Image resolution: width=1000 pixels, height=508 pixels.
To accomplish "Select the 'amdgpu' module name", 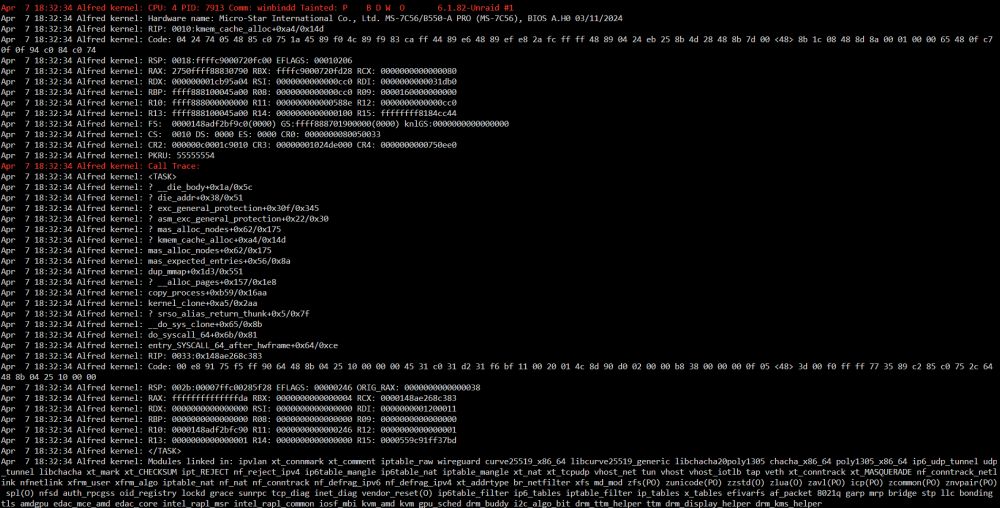I will pyautogui.click(x=34, y=504).
